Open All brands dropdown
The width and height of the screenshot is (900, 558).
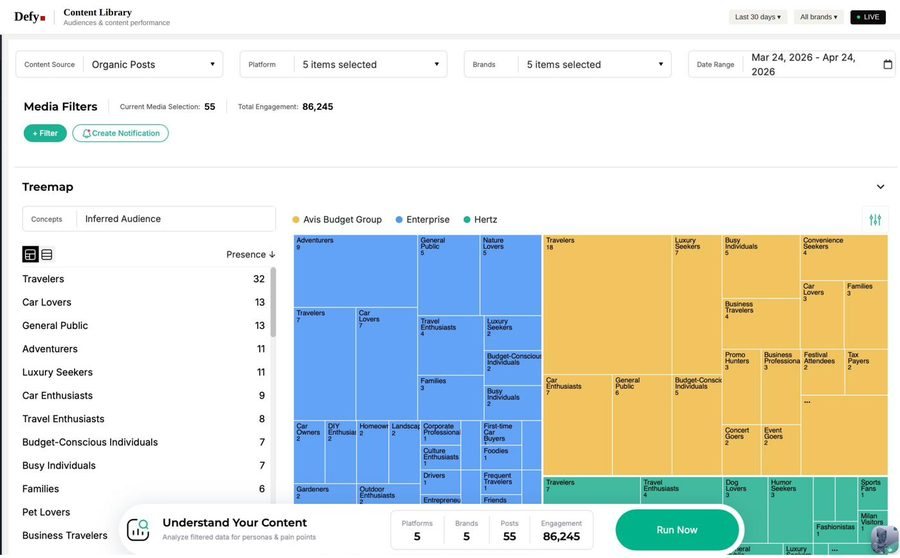(x=818, y=17)
